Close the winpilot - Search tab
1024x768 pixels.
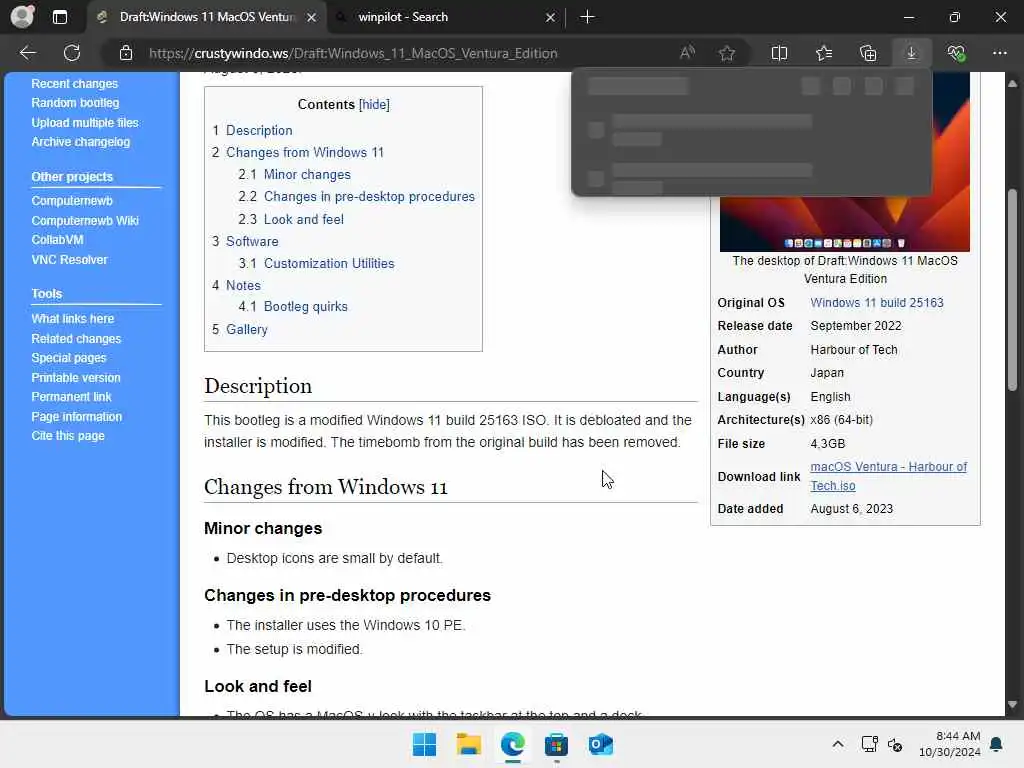[x=550, y=17]
